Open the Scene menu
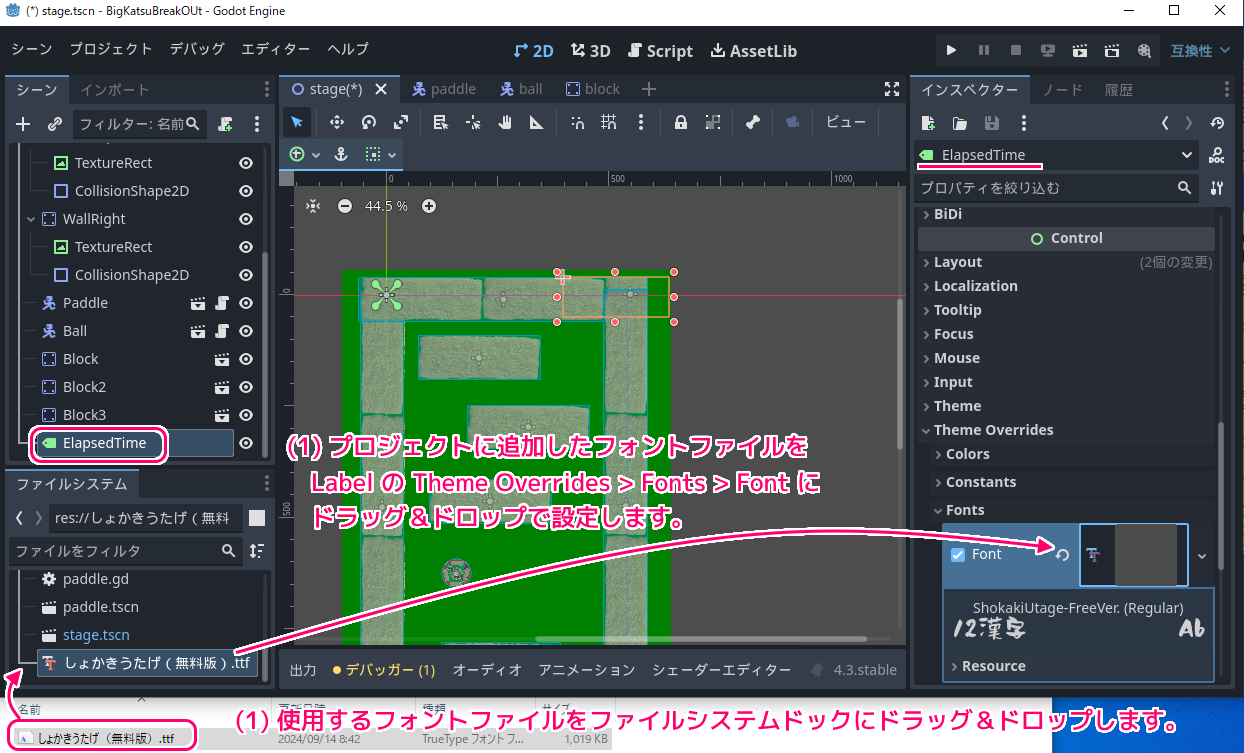 click(x=31, y=49)
